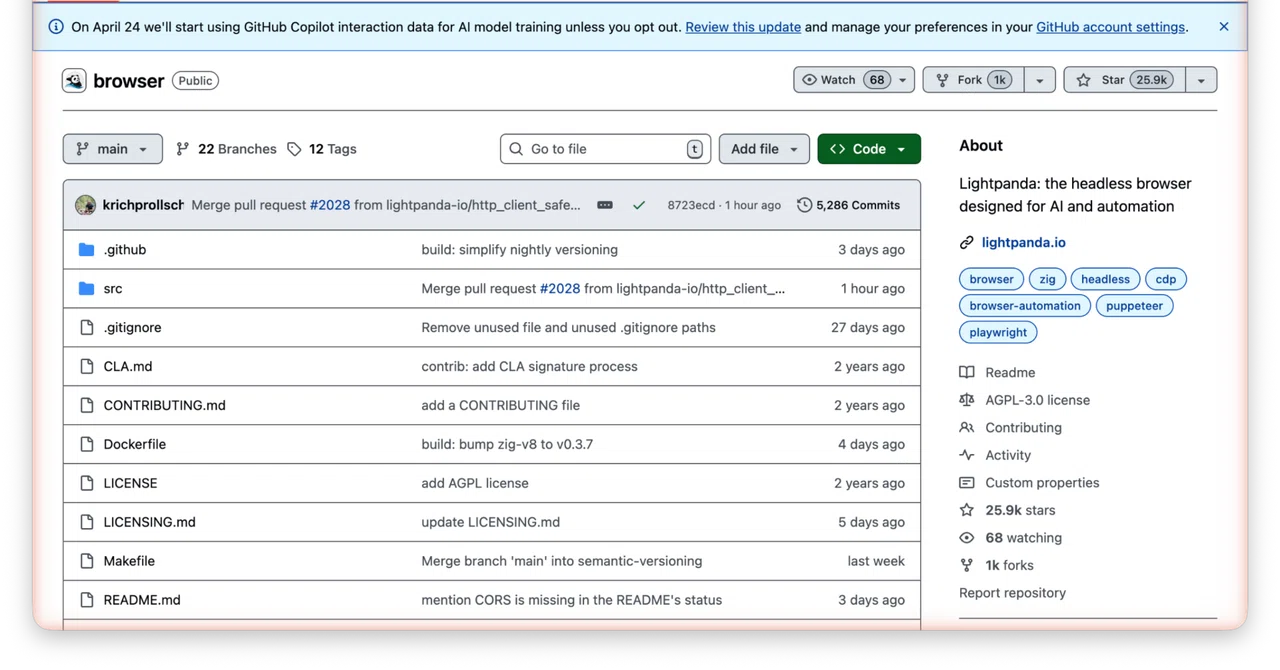
Task: Click the link icon next to lightpanda.io
Action: 966,243
